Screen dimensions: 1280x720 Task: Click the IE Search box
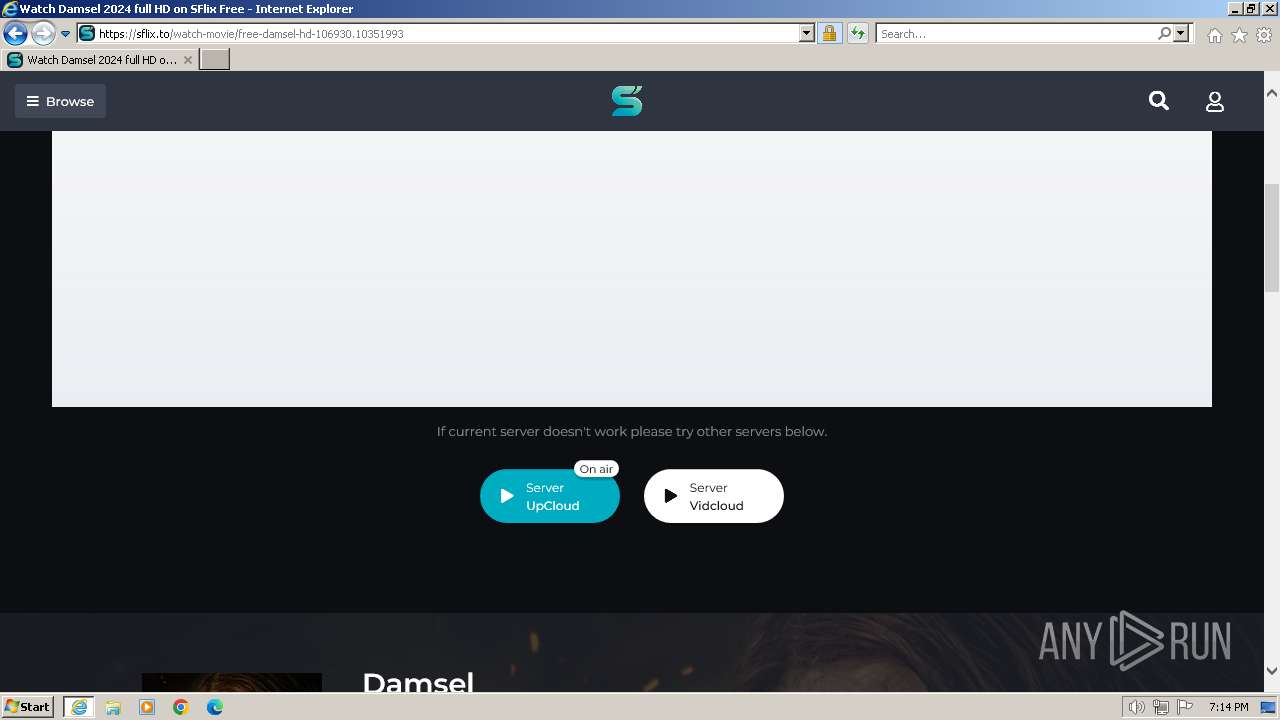pos(1016,34)
